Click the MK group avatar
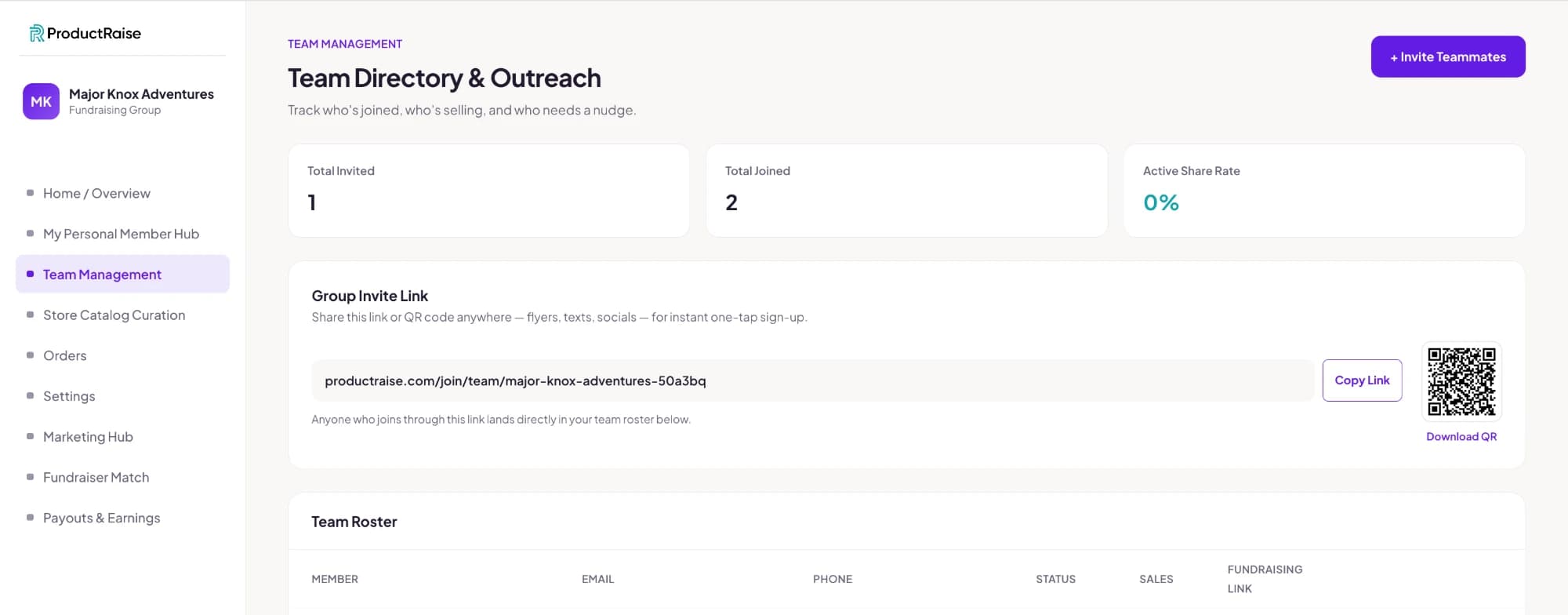 coord(41,101)
